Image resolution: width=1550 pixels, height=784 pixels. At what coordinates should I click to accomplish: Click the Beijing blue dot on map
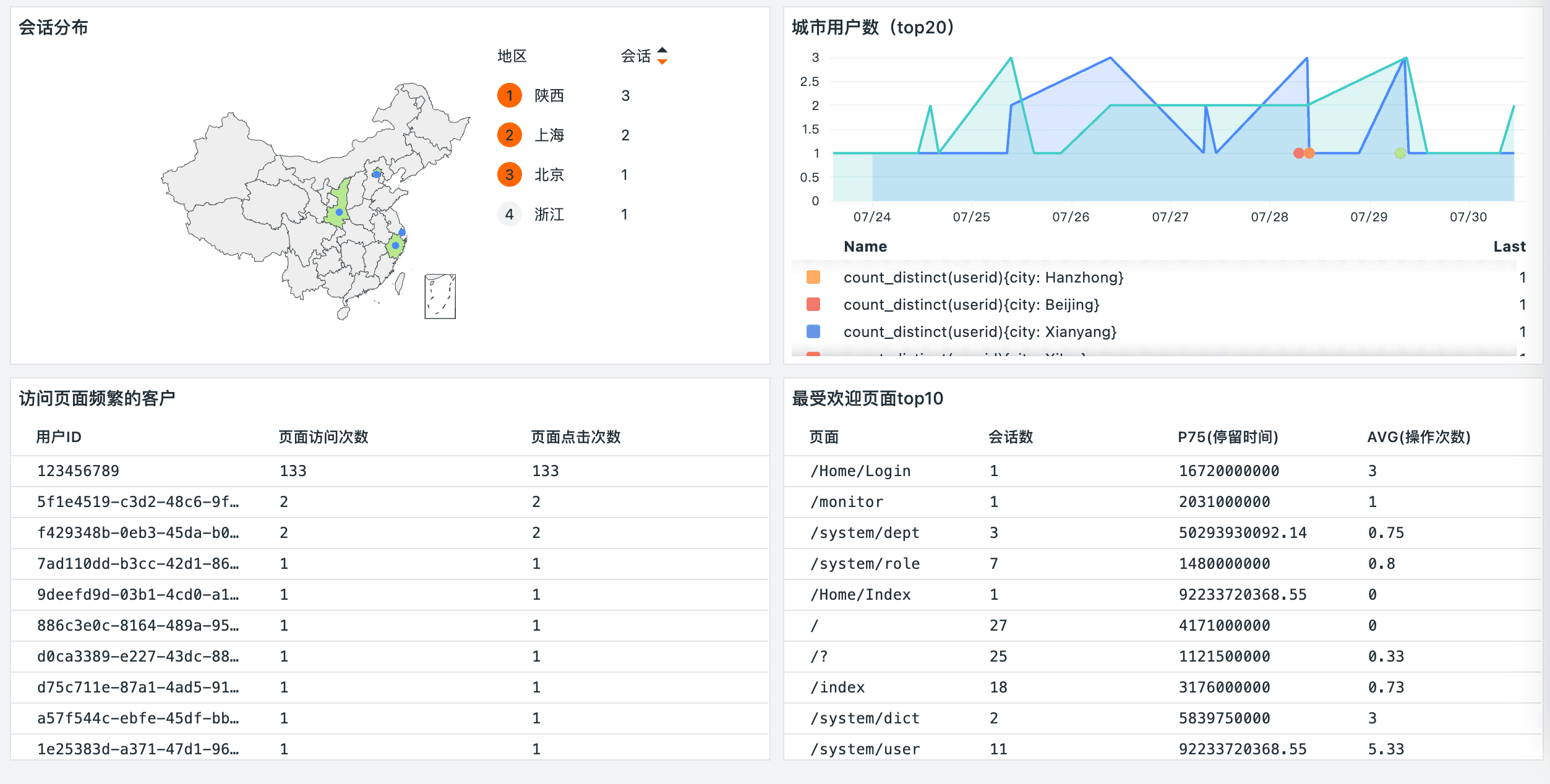(x=376, y=174)
